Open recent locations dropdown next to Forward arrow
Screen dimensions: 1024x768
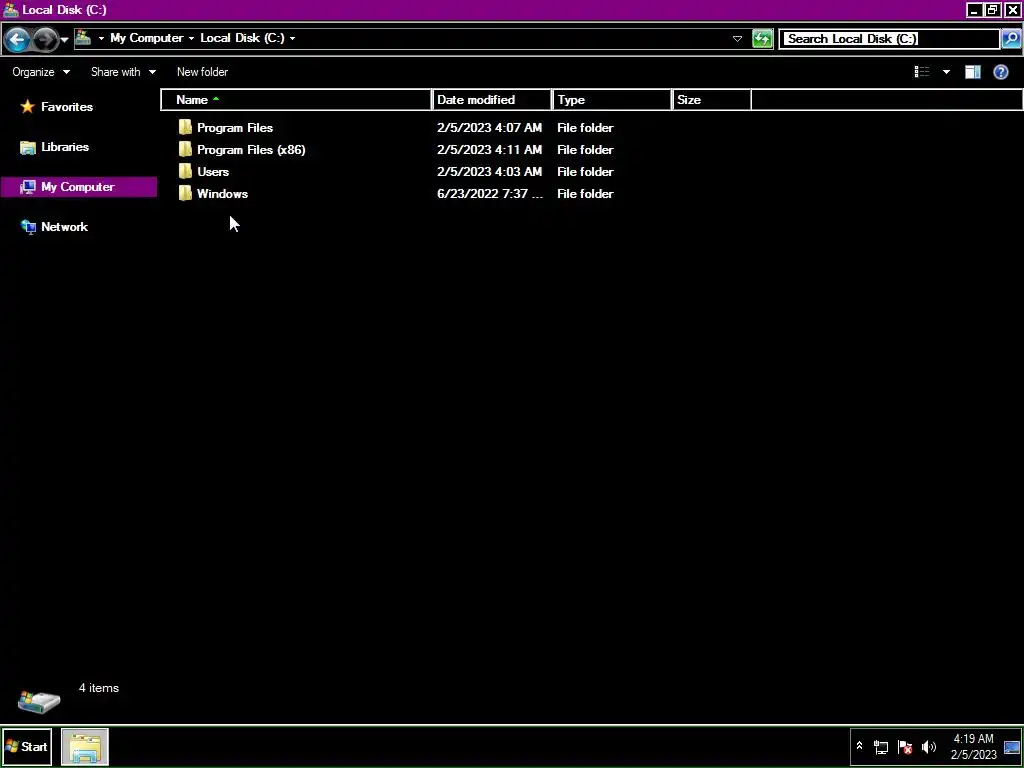coord(64,40)
